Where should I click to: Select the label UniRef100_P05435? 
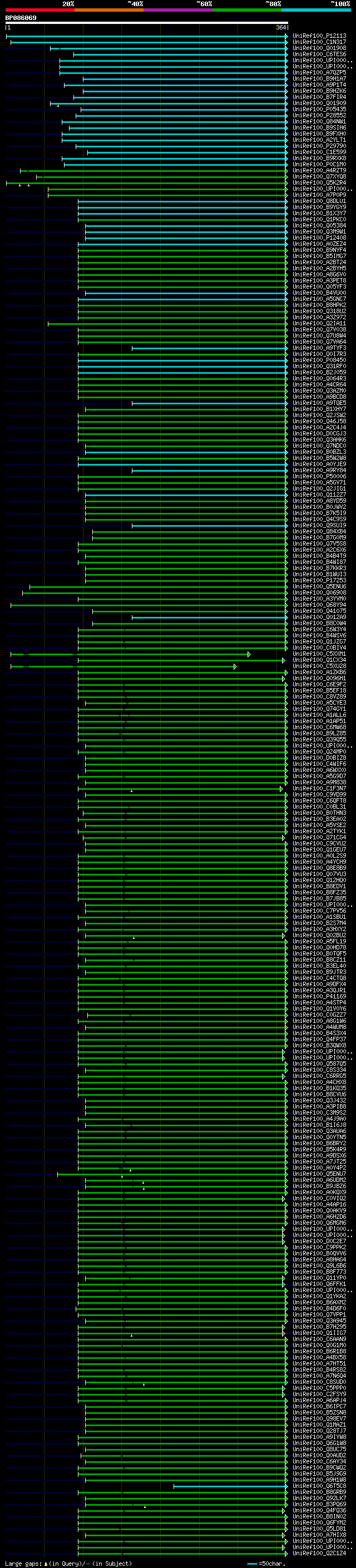pyautogui.click(x=319, y=110)
